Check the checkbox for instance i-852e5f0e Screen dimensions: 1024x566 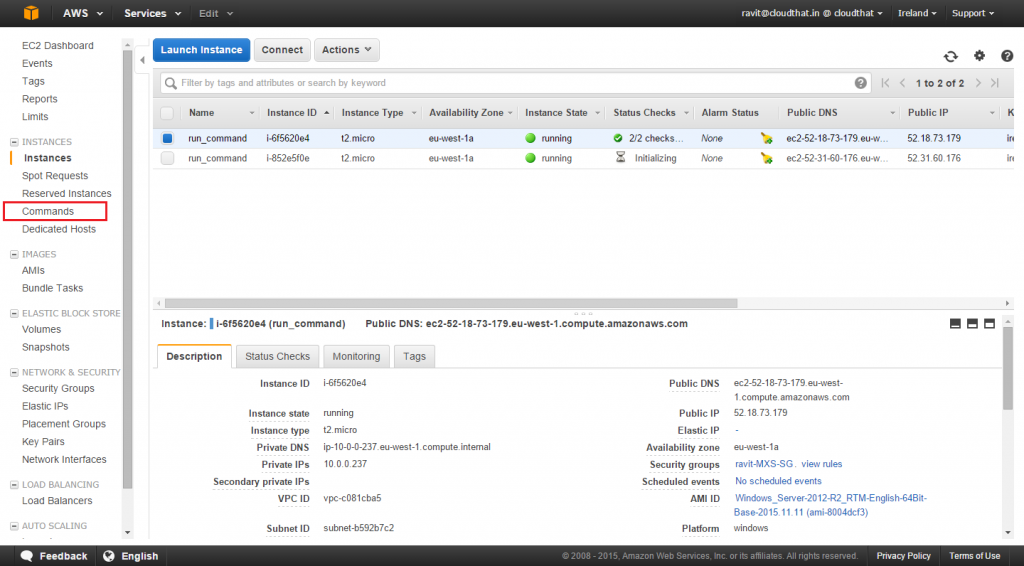click(x=167, y=158)
